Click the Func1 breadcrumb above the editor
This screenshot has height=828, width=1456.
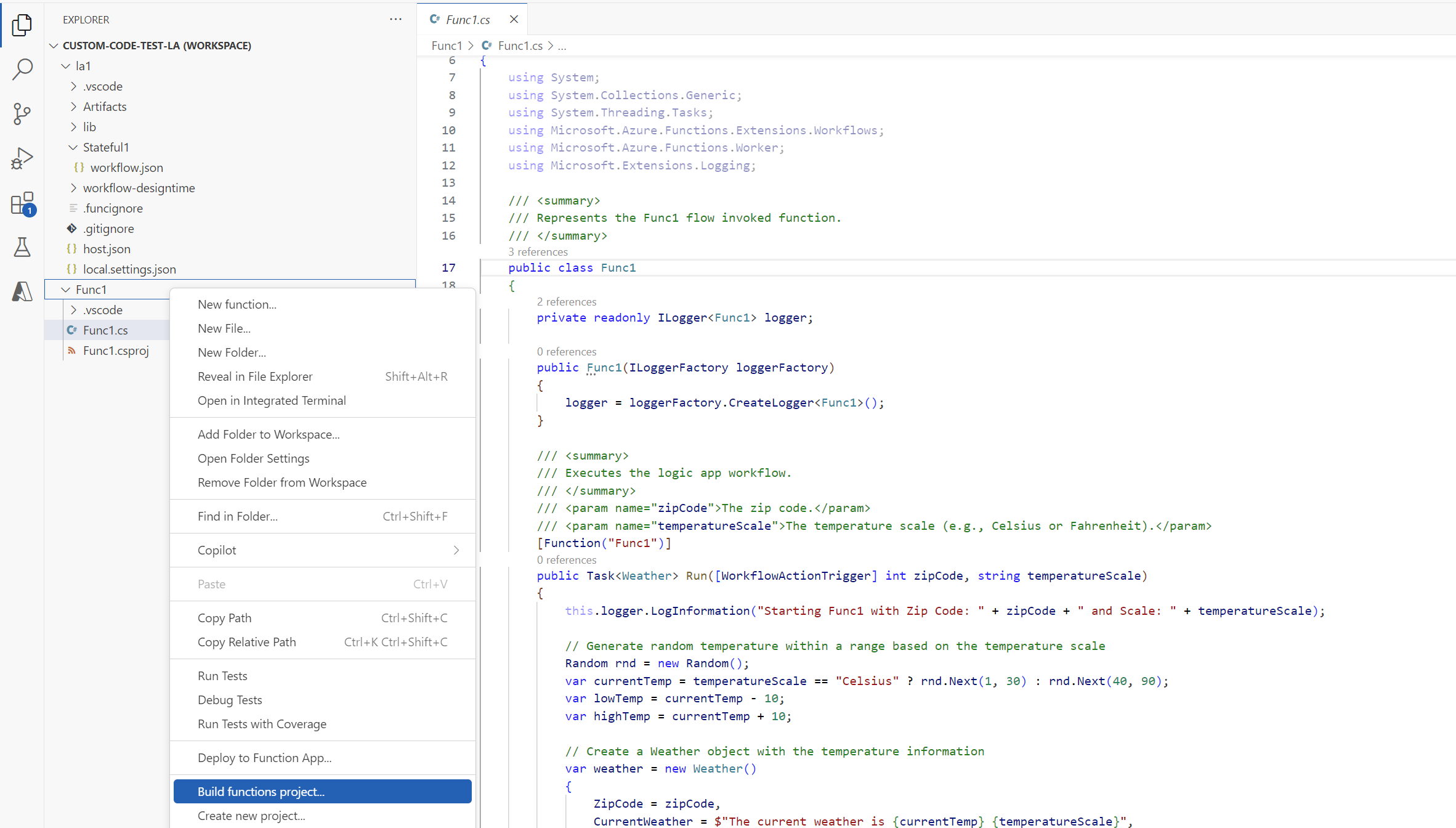(x=447, y=45)
